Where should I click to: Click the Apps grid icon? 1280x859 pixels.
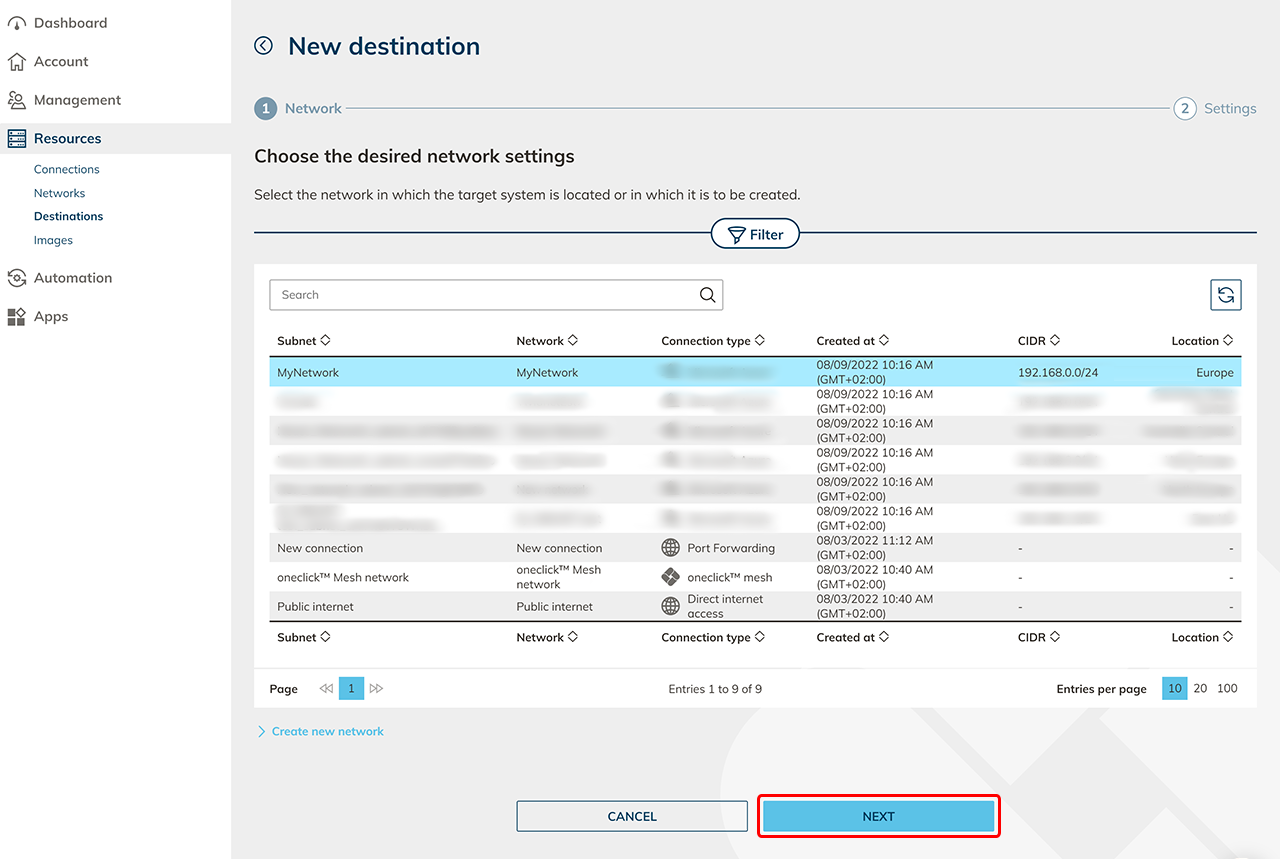(x=16, y=317)
